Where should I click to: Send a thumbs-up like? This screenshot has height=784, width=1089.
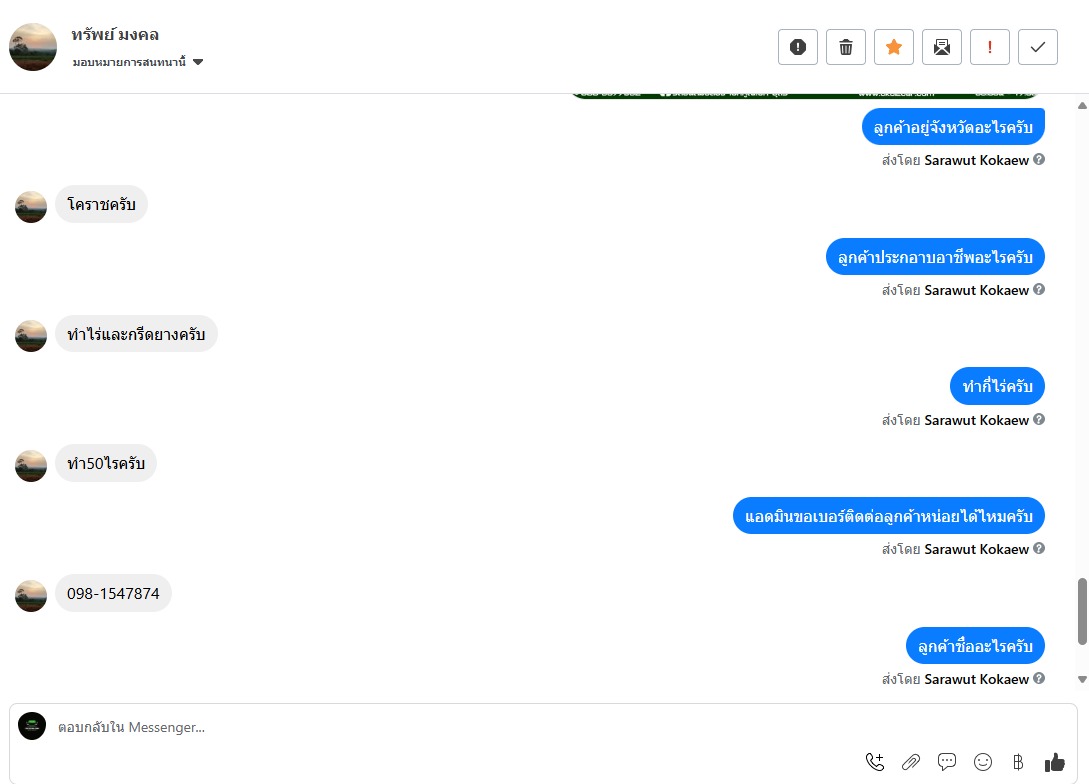tap(1054, 762)
